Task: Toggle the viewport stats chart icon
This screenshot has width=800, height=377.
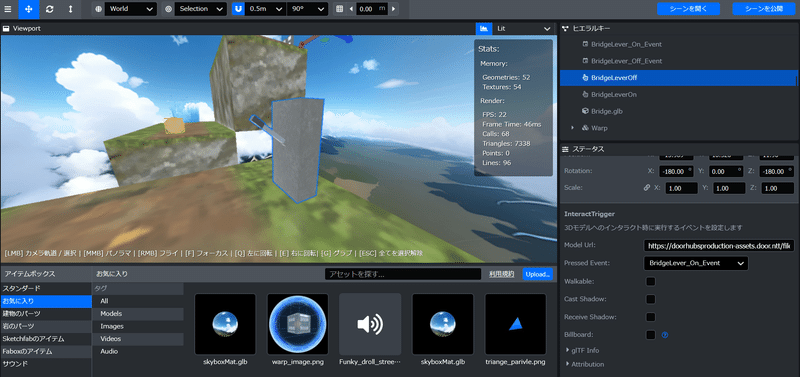Action: coord(484,28)
